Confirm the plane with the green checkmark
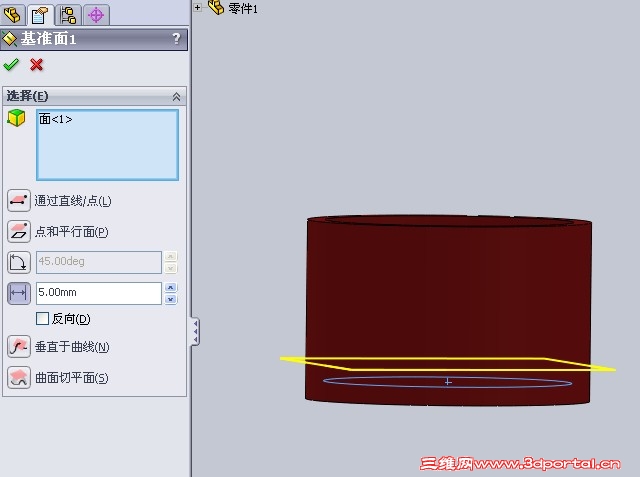Screen dimensions: 640x477 click(x=11, y=64)
